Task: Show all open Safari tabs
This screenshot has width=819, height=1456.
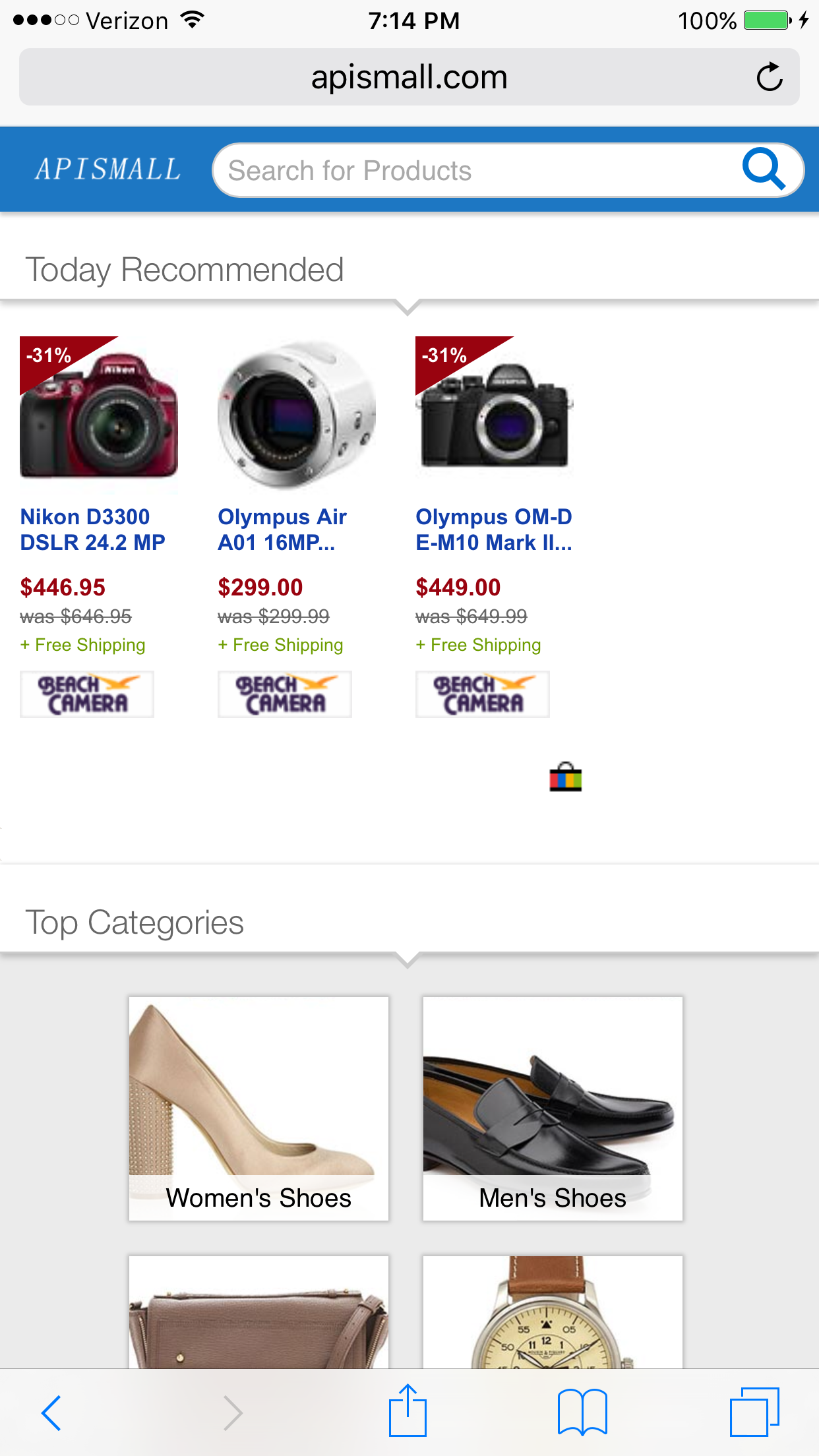Action: tap(754, 1412)
